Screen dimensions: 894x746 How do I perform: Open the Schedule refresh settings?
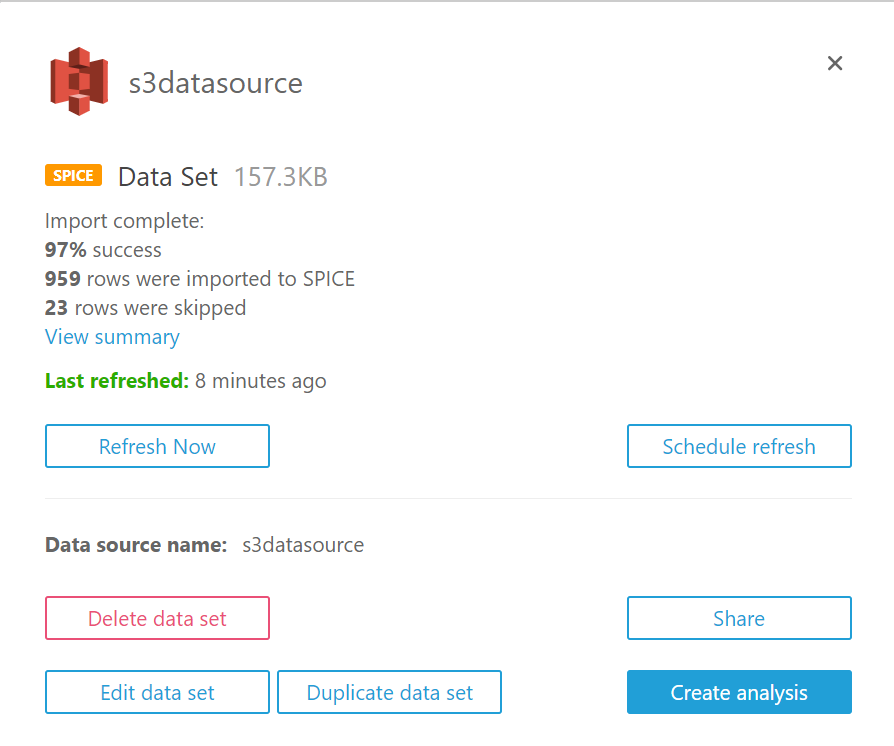point(739,446)
